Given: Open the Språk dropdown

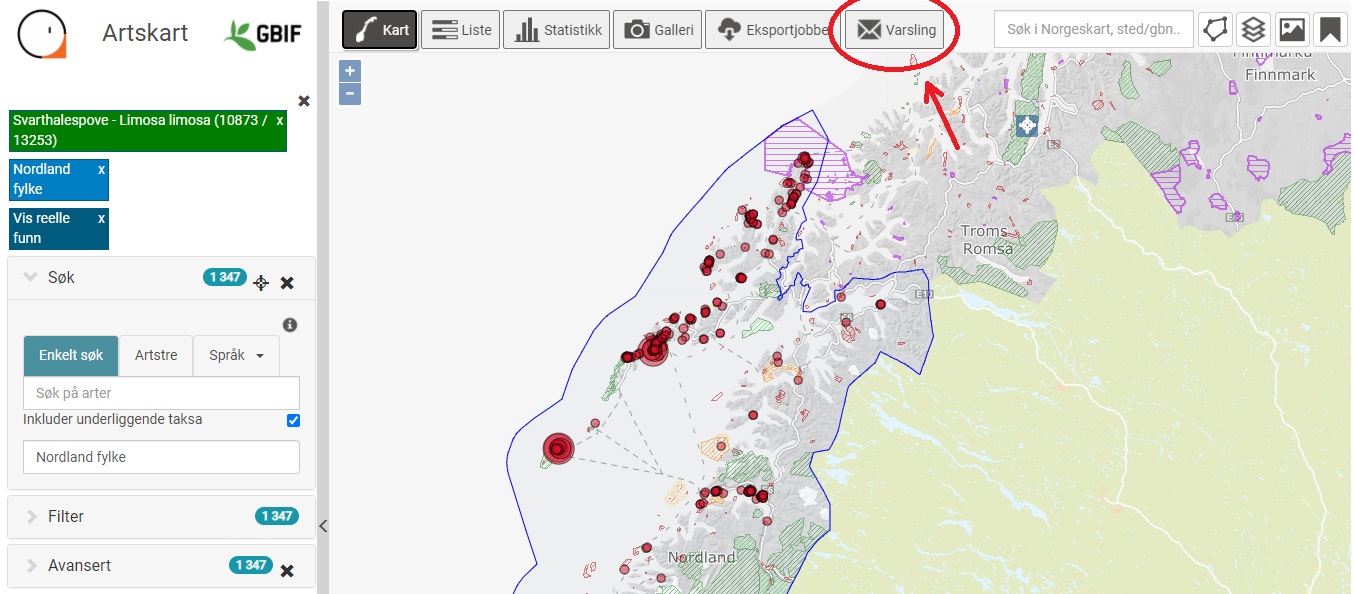Looking at the screenshot, I should pyautogui.click(x=236, y=355).
